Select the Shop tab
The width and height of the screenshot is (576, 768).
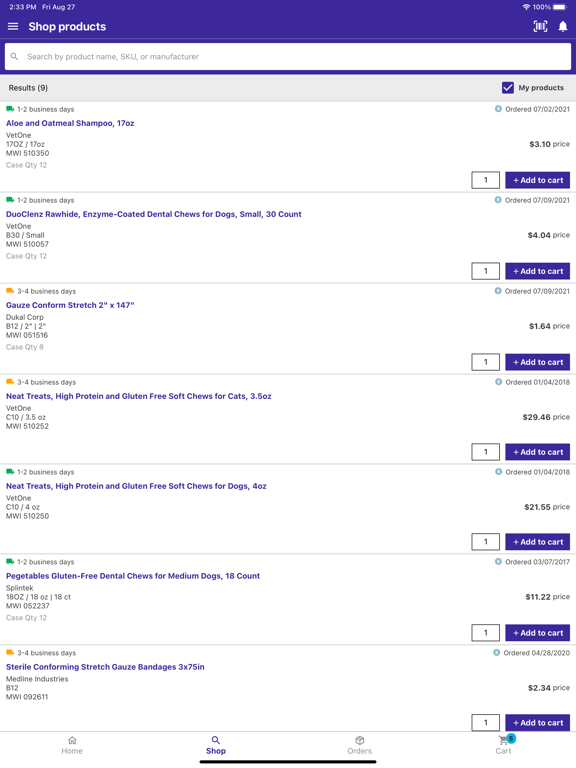tap(216, 745)
